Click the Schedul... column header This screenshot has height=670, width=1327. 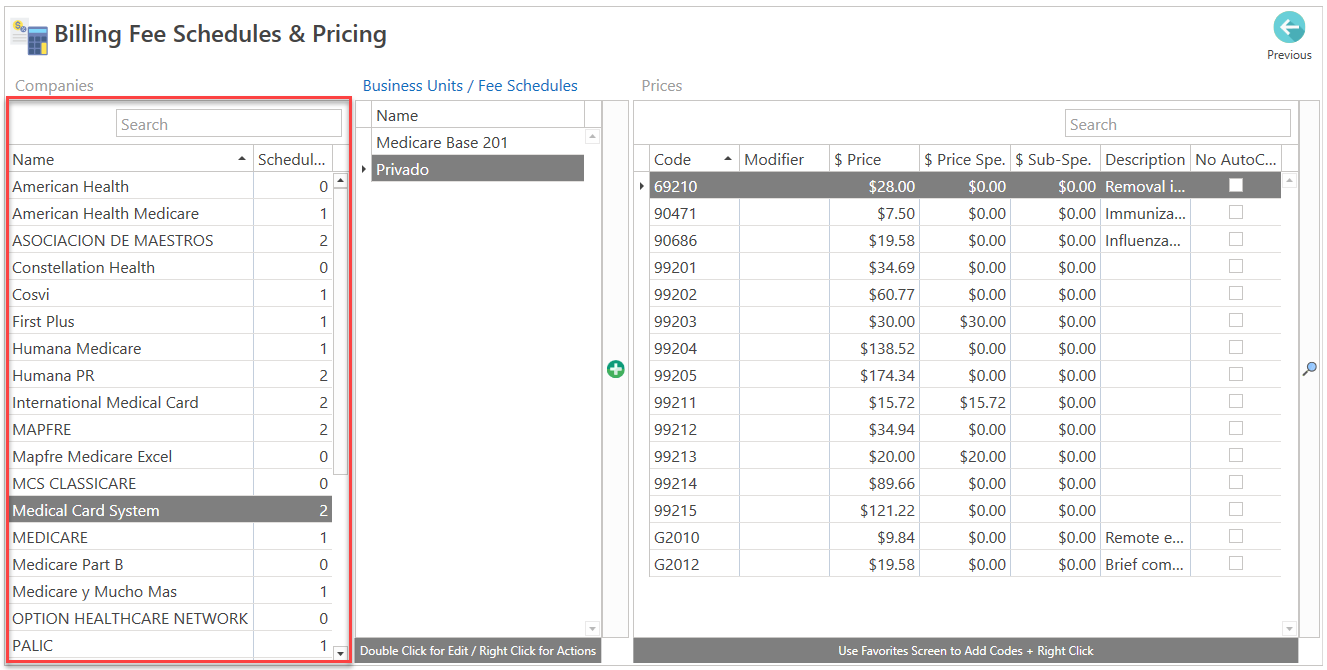pos(292,159)
